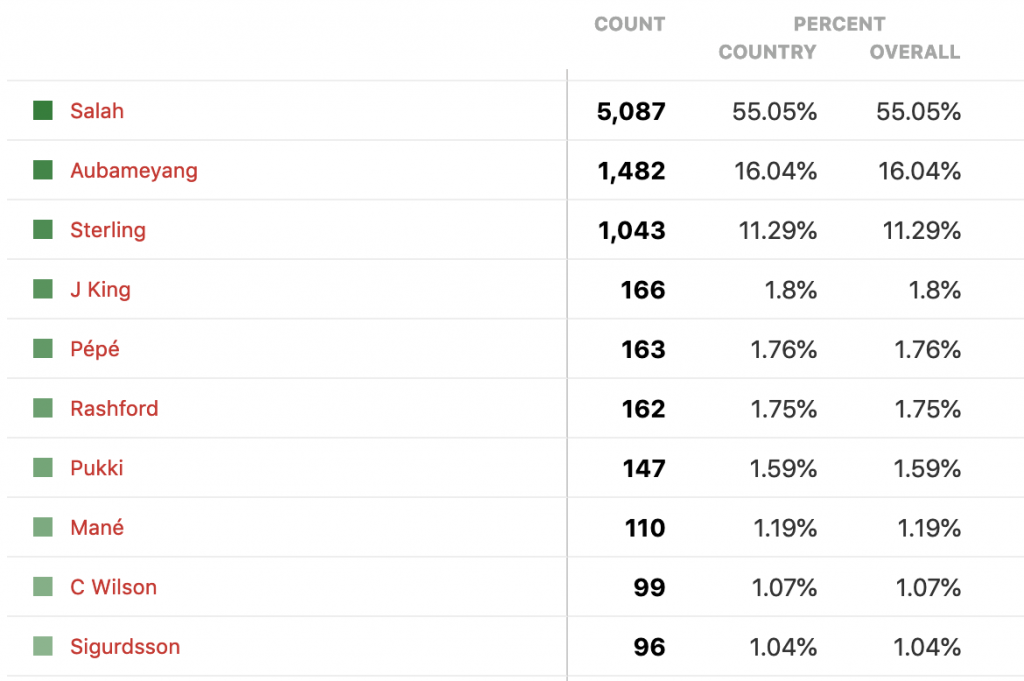1024x681 pixels.
Task: Click the light green swatch beside Sigurdsson
Action: tap(43, 646)
